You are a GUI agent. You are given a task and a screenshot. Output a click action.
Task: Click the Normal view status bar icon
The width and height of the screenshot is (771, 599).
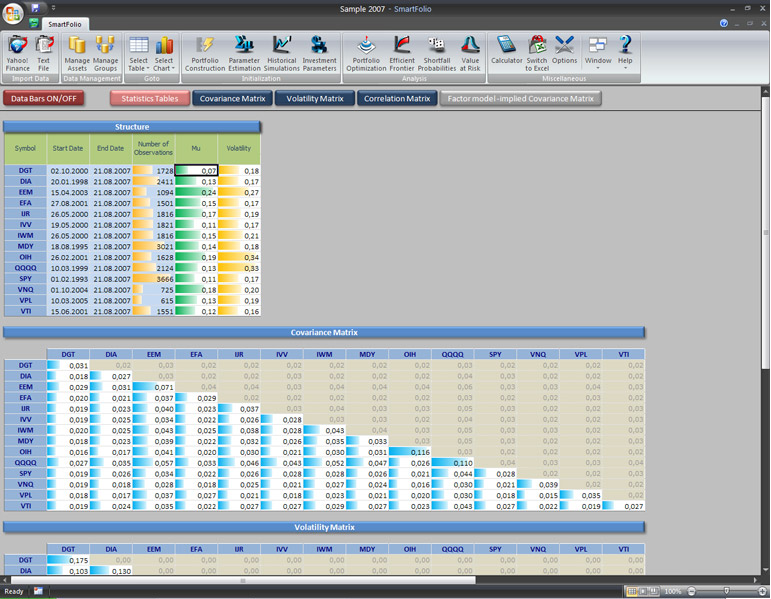pos(632,591)
